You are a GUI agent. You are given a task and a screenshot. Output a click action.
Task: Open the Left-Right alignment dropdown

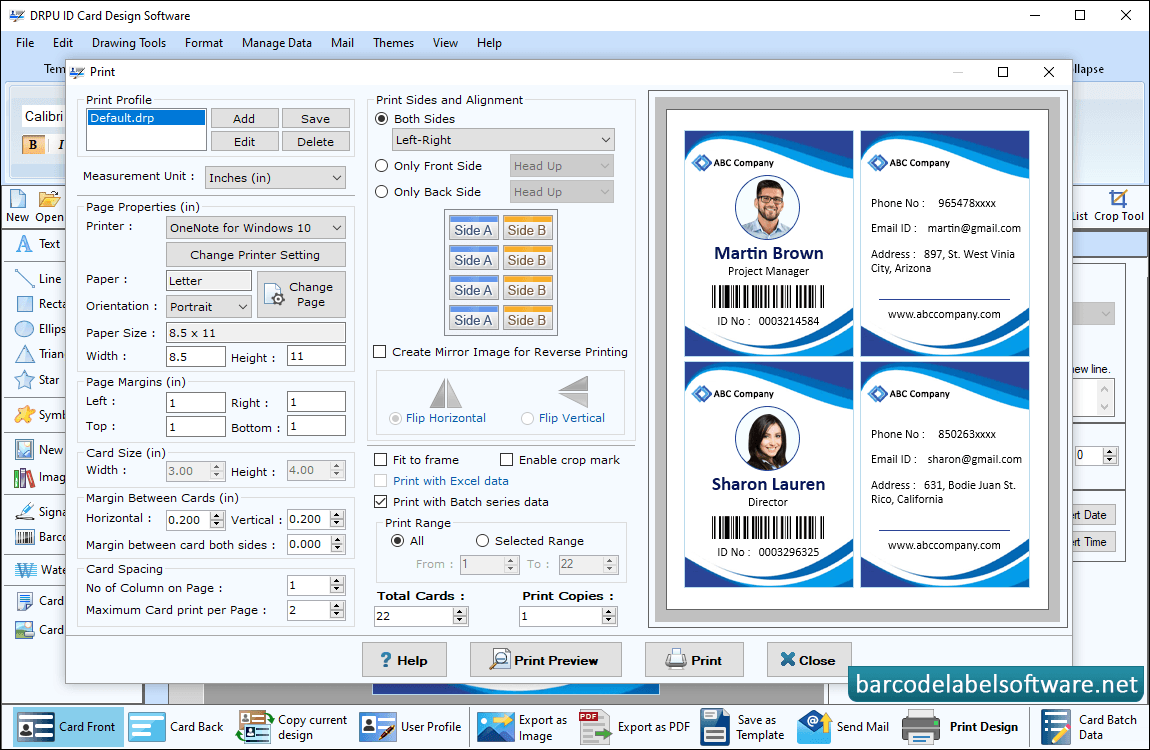503,139
